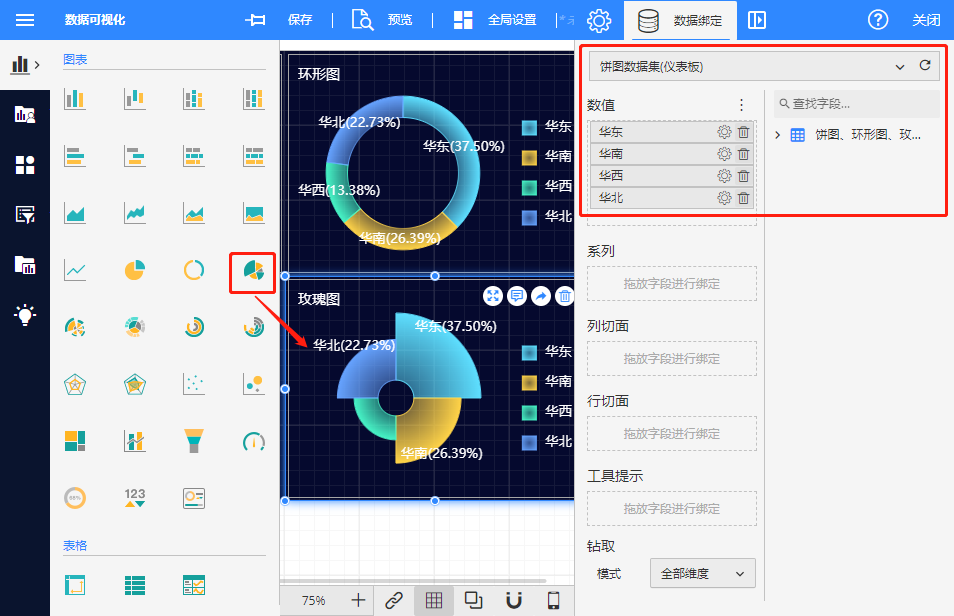
Task: Click the 保存 button
Action: pyautogui.click(x=280, y=20)
